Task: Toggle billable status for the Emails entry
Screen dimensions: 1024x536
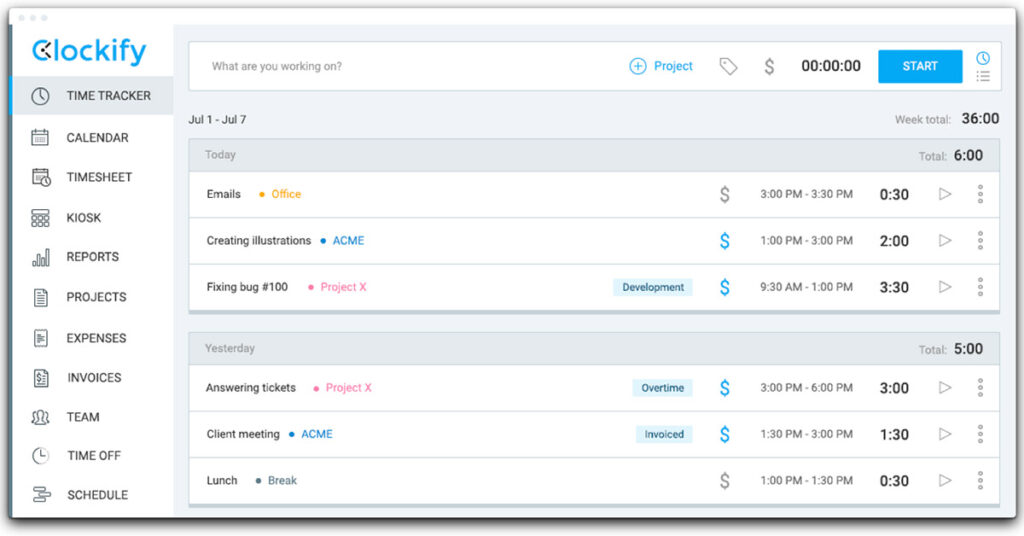Action: pos(725,194)
